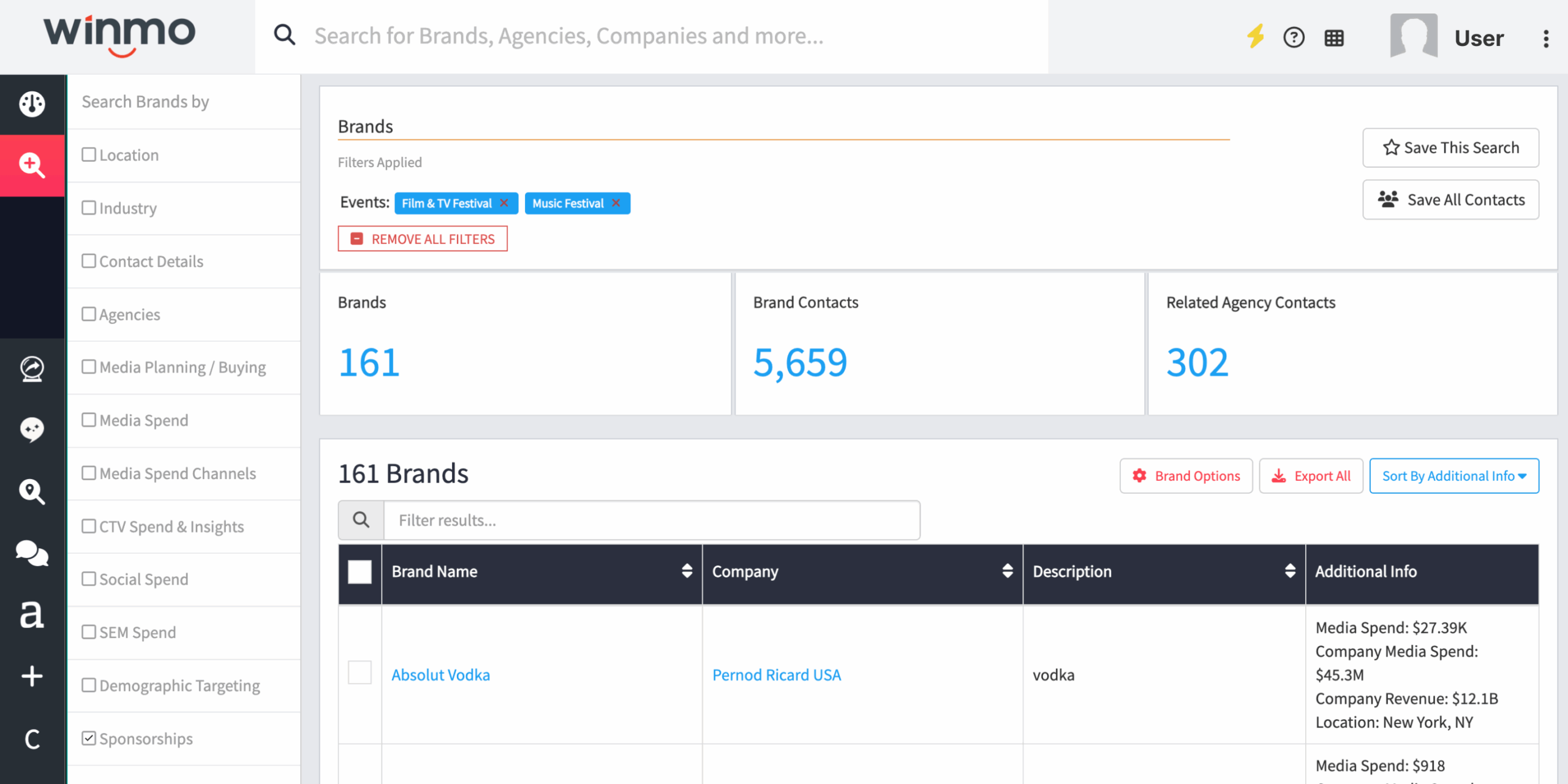Check the Media Spend Channels checkbox
The image size is (1568, 784).
coord(89,473)
